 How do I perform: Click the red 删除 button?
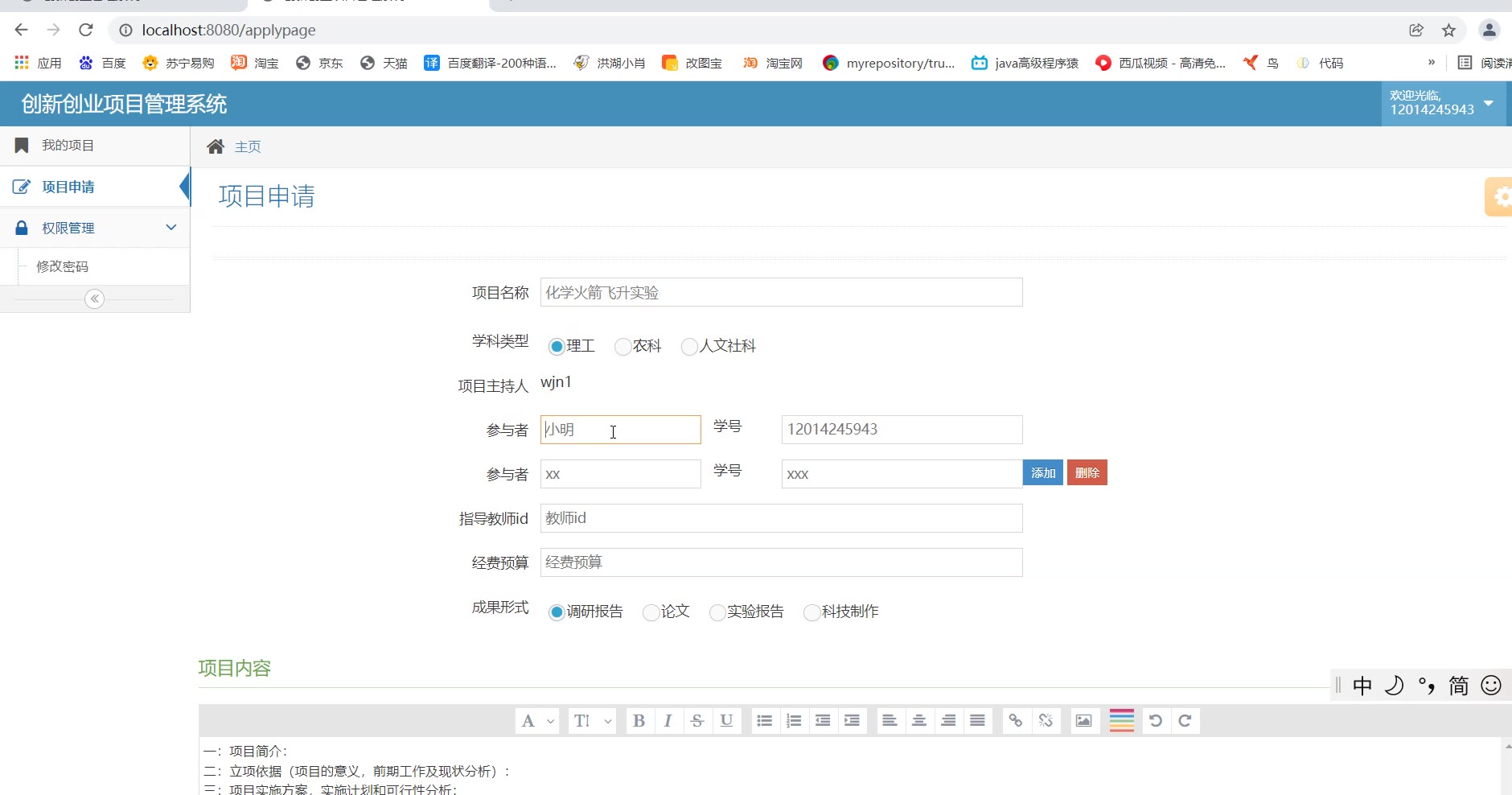click(1087, 473)
